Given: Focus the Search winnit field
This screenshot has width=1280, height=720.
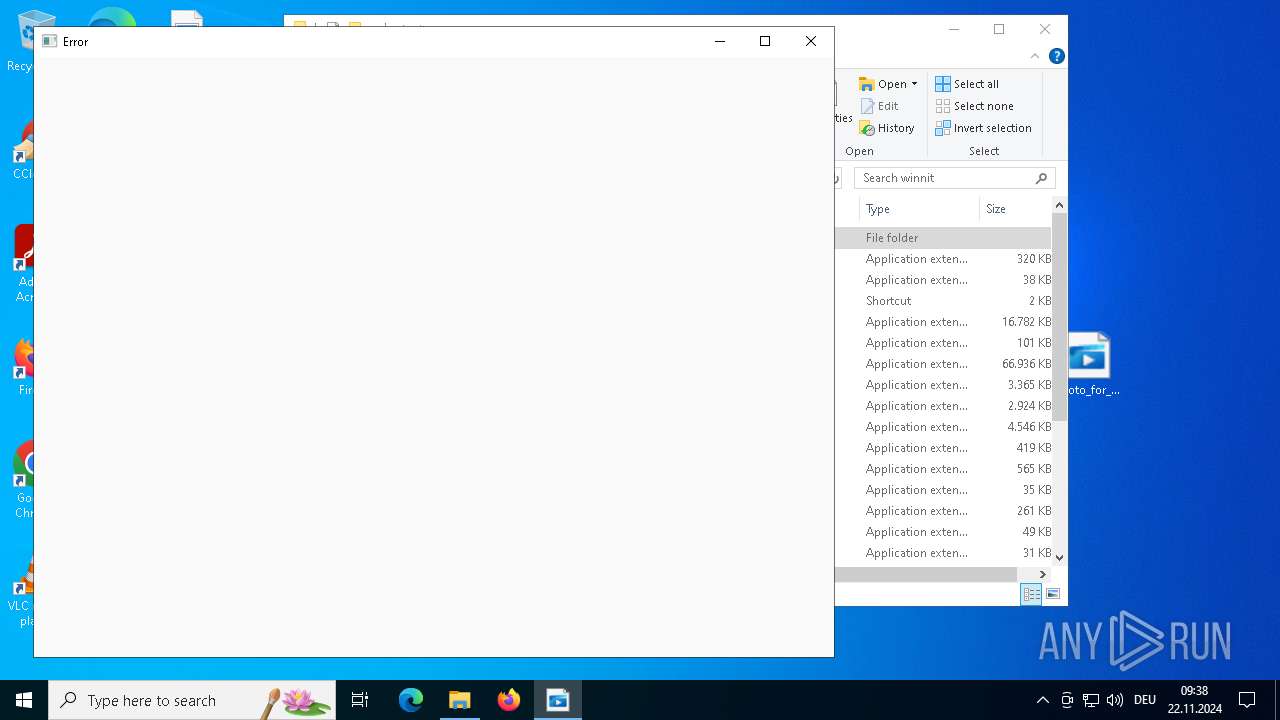Looking at the screenshot, I should (954, 178).
